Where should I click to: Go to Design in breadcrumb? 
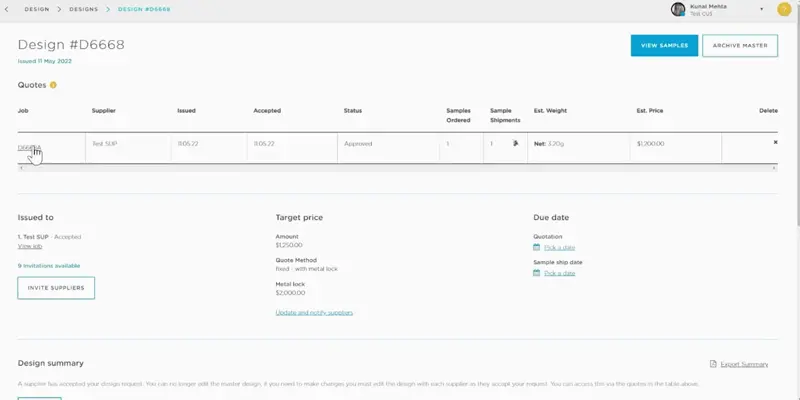tap(37, 9)
